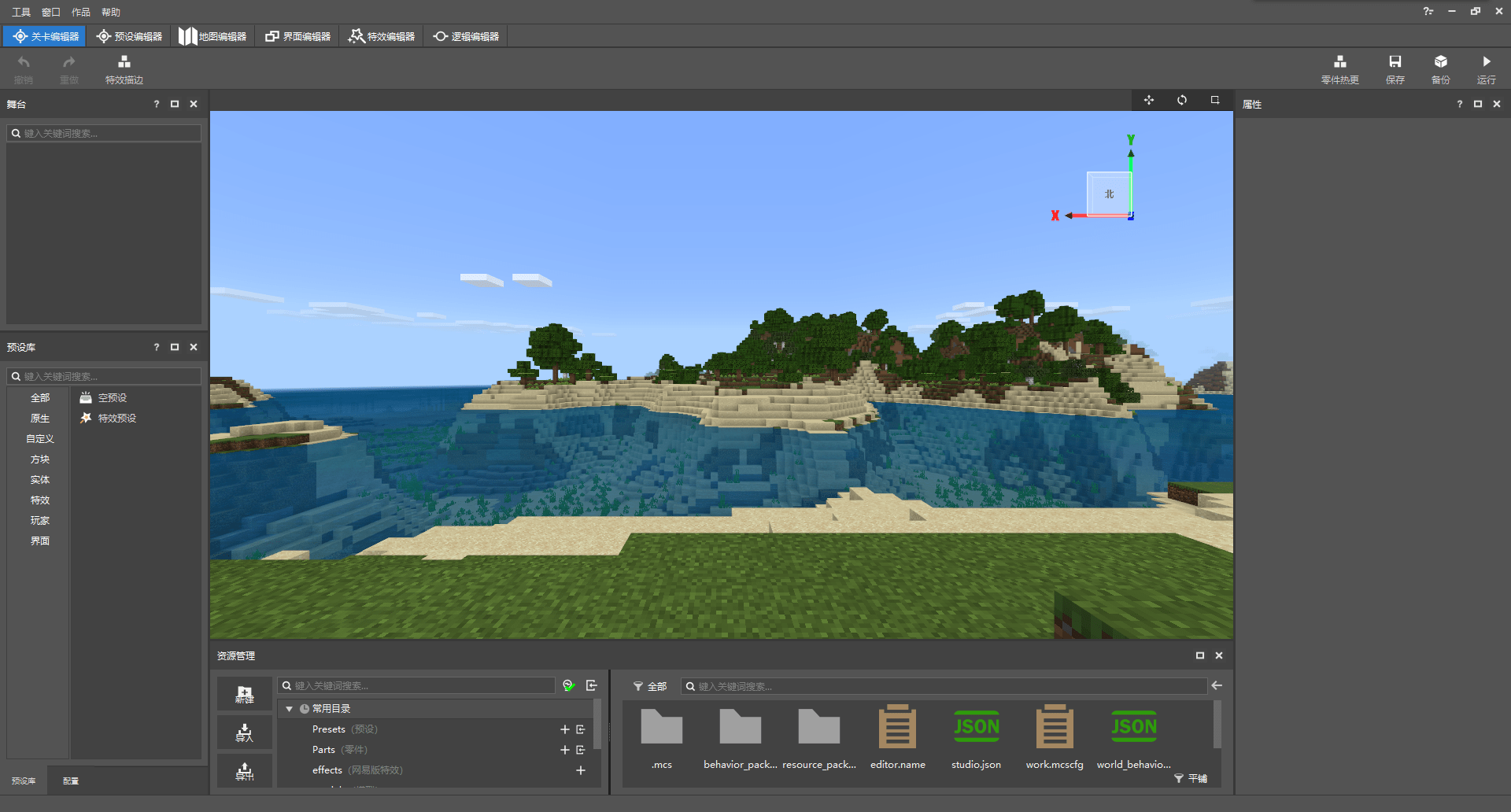The height and width of the screenshot is (812, 1511).
Task: Add new item to Presets row
Action: pyautogui.click(x=564, y=729)
